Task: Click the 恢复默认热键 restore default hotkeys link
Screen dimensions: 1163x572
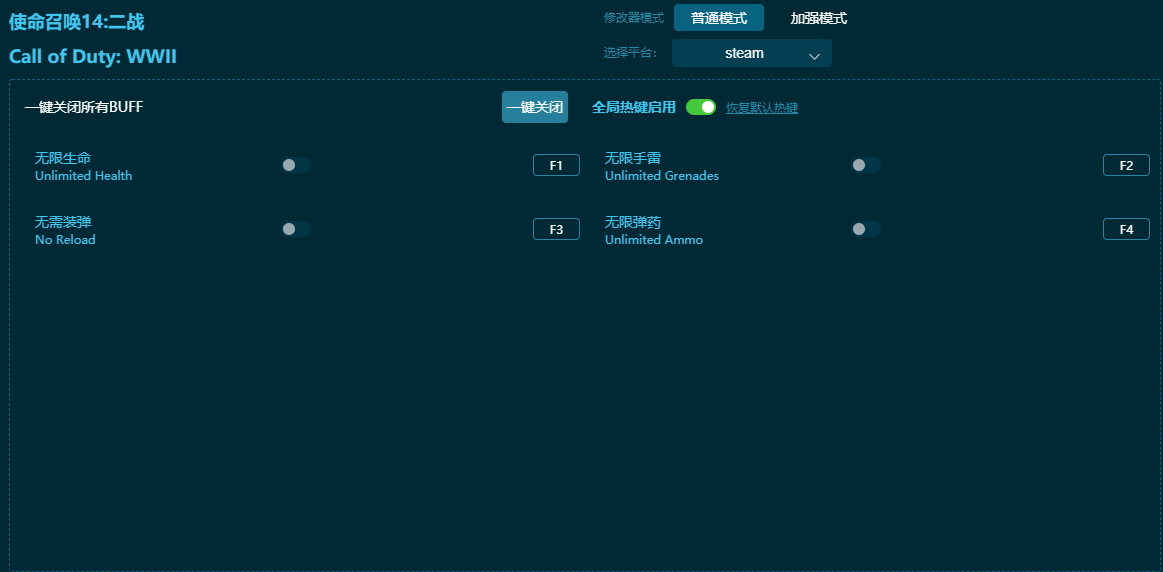Action: pos(761,108)
